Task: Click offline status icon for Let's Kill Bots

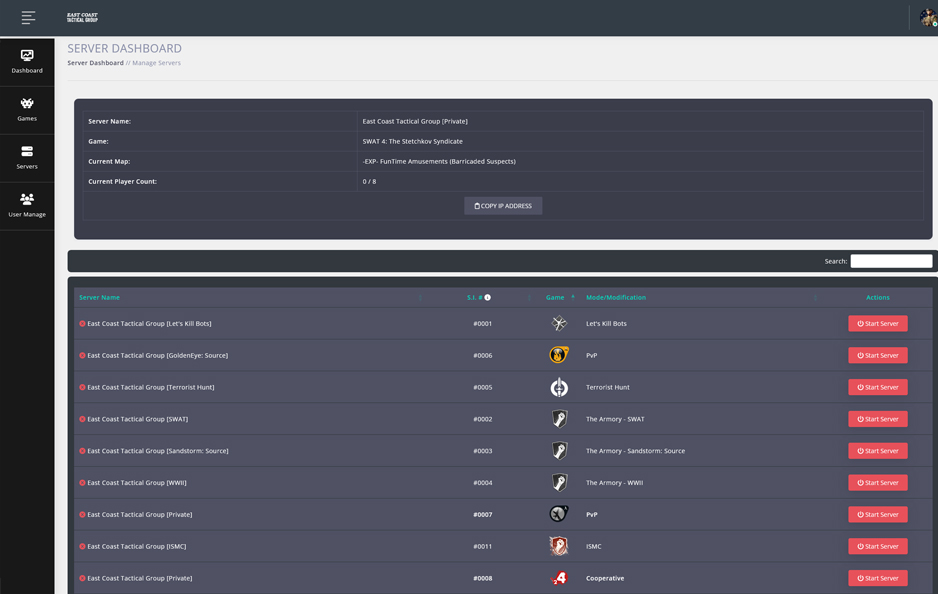Action: [82, 324]
